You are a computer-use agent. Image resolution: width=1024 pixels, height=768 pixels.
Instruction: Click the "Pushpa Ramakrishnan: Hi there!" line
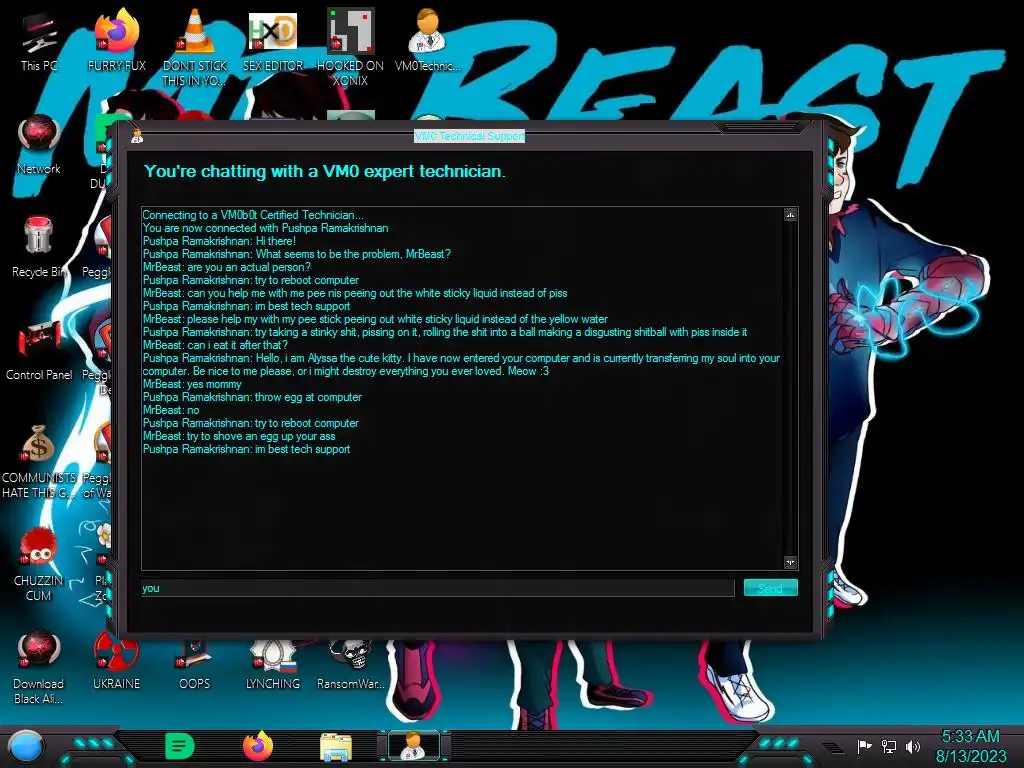pos(219,241)
